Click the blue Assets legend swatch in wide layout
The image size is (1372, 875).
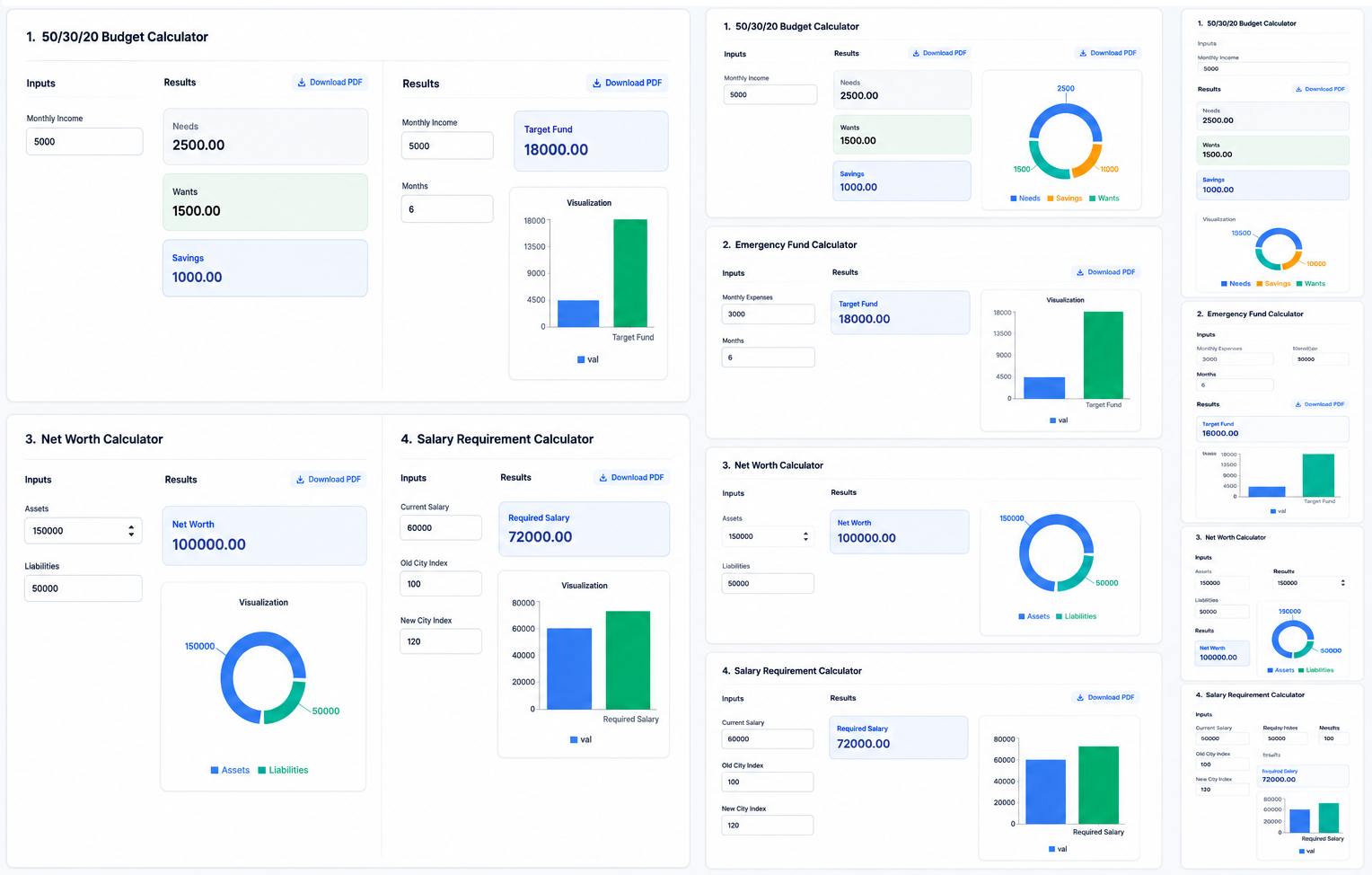point(215,770)
